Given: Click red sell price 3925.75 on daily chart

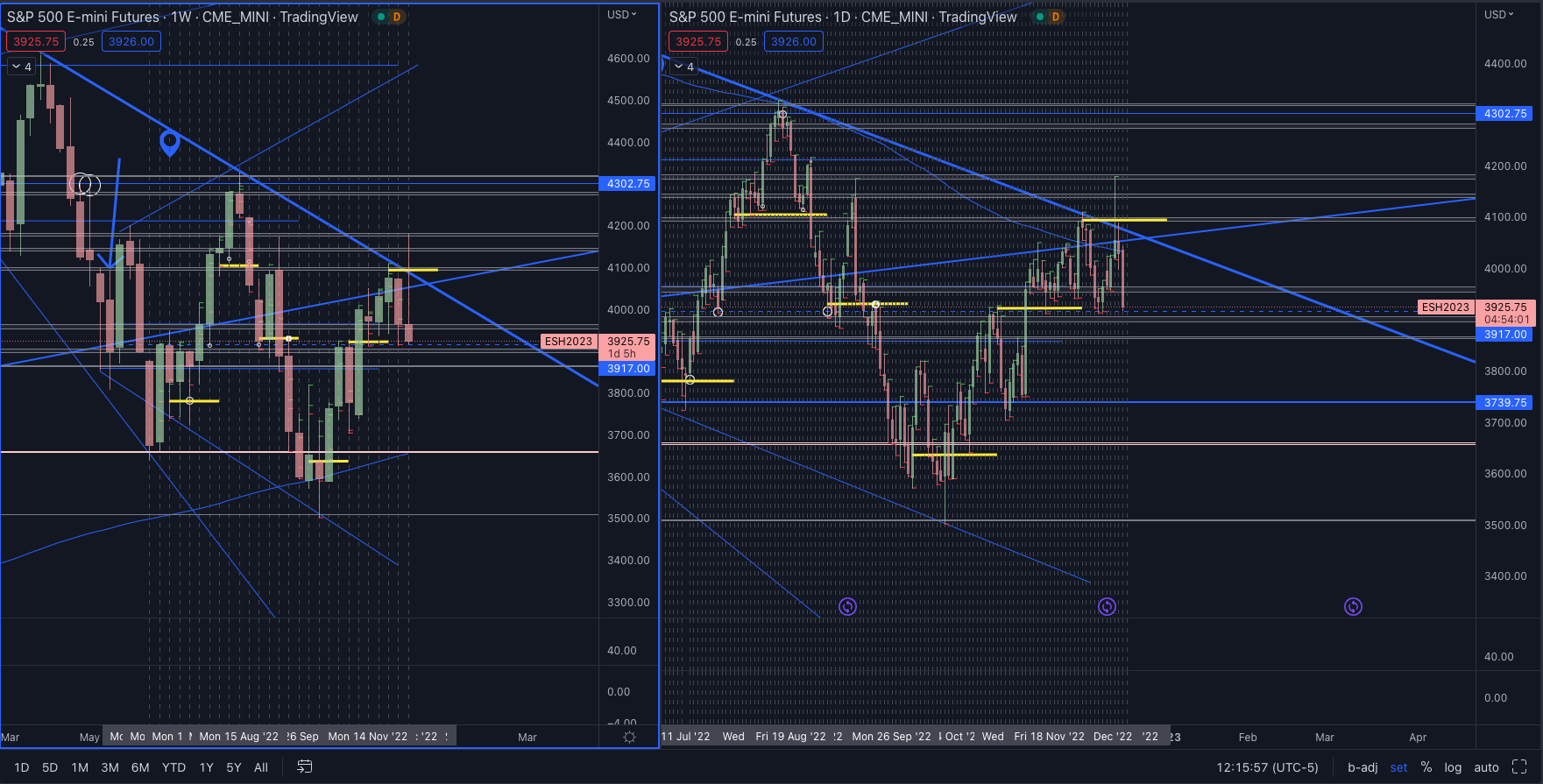Looking at the screenshot, I should click(698, 41).
